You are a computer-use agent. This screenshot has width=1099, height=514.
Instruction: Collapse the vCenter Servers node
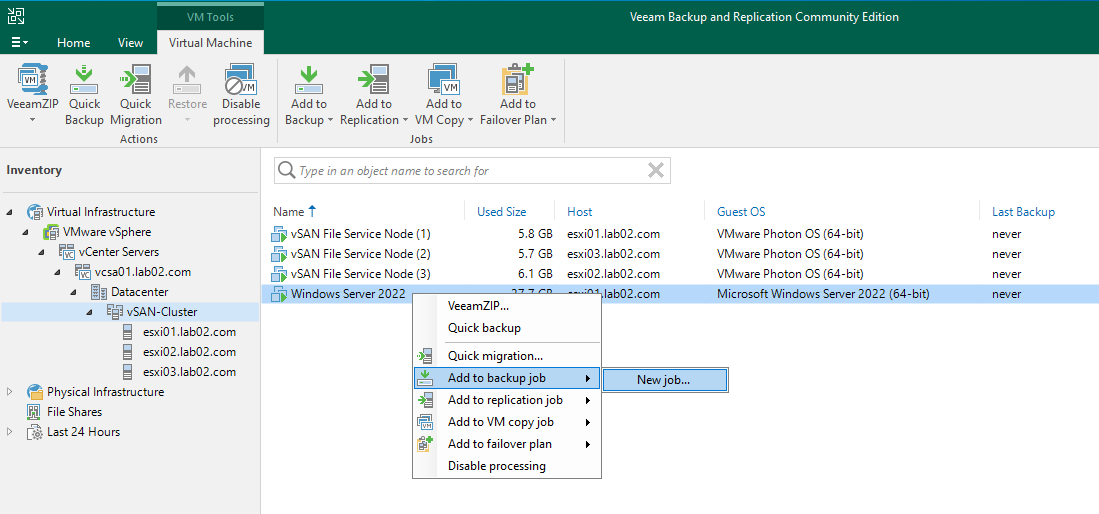tap(42, 252)
